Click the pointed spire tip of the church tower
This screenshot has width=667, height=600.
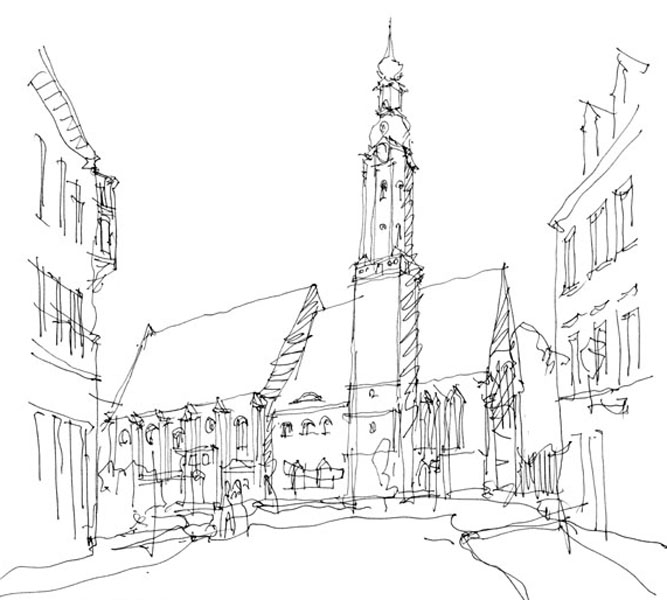[389, 28]
